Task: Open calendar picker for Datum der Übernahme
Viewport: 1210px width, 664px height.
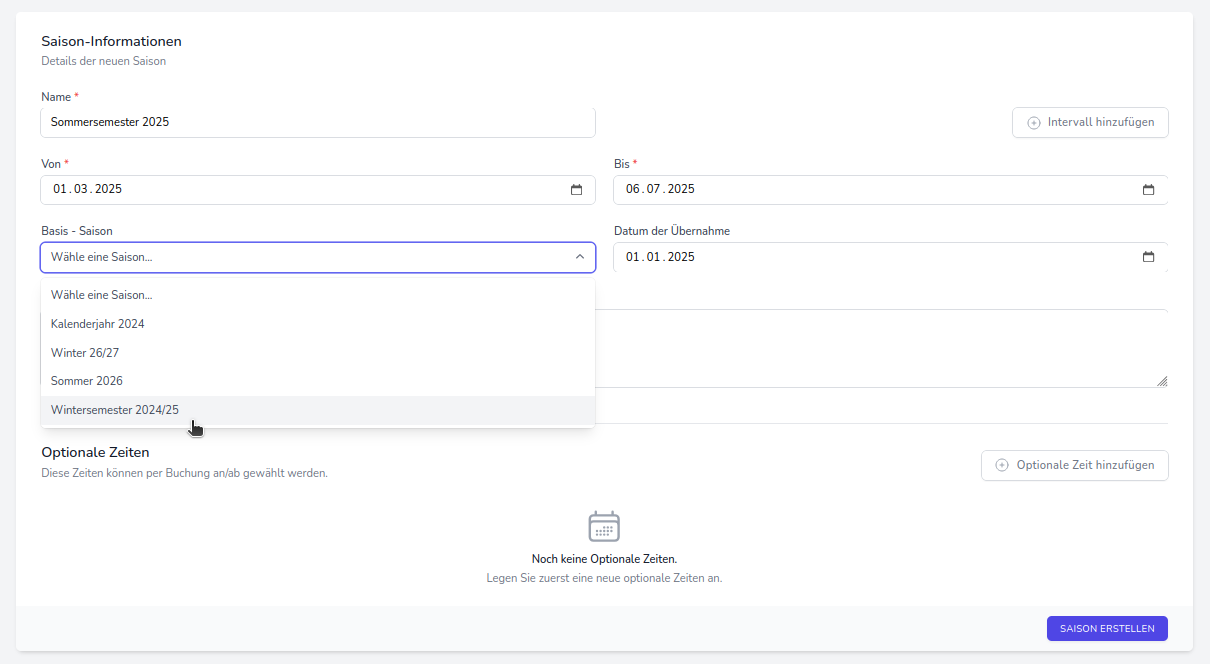Action: (1148, 257)
